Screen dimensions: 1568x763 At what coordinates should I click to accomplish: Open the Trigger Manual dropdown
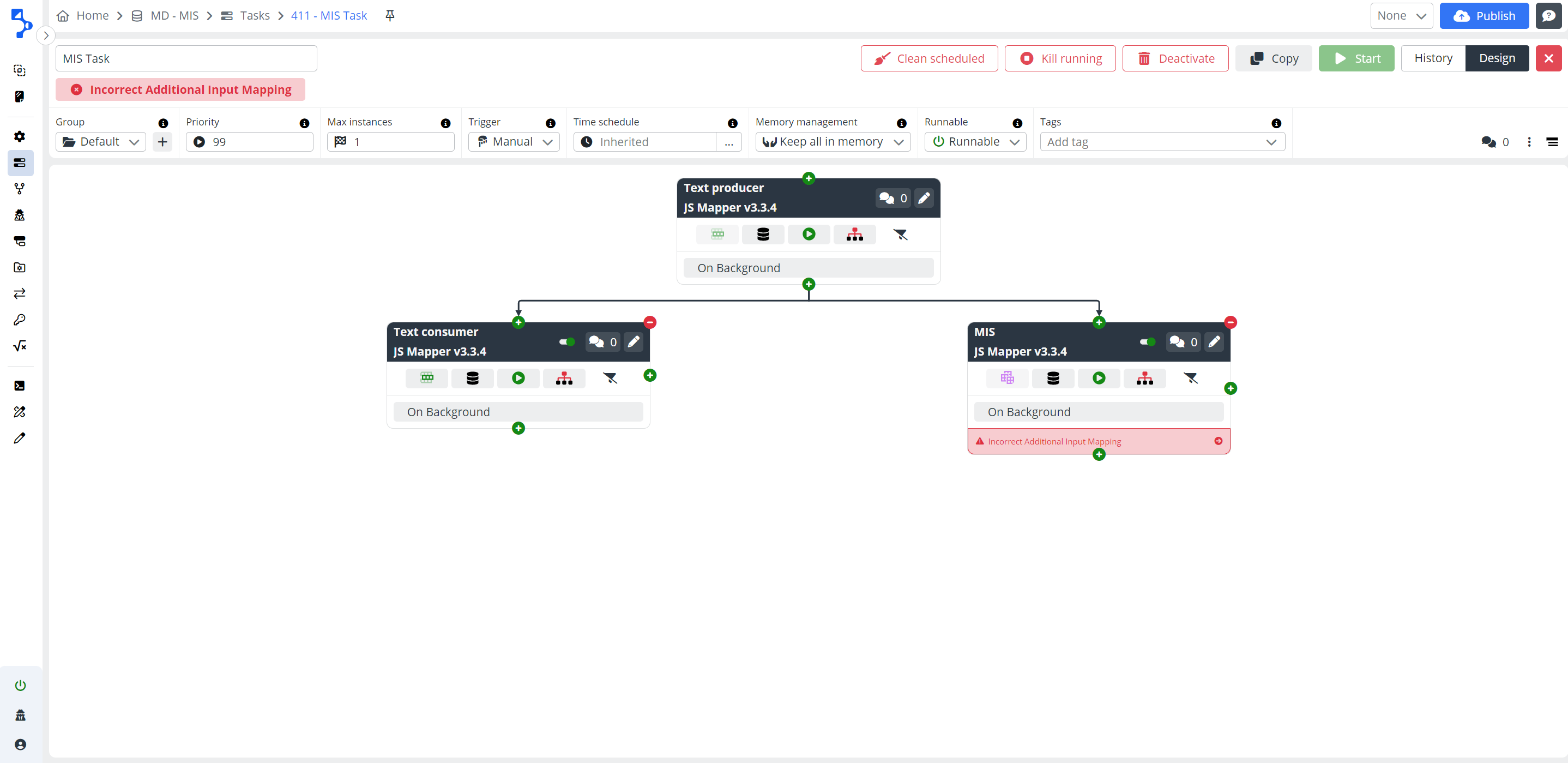(x=514, y=142)
